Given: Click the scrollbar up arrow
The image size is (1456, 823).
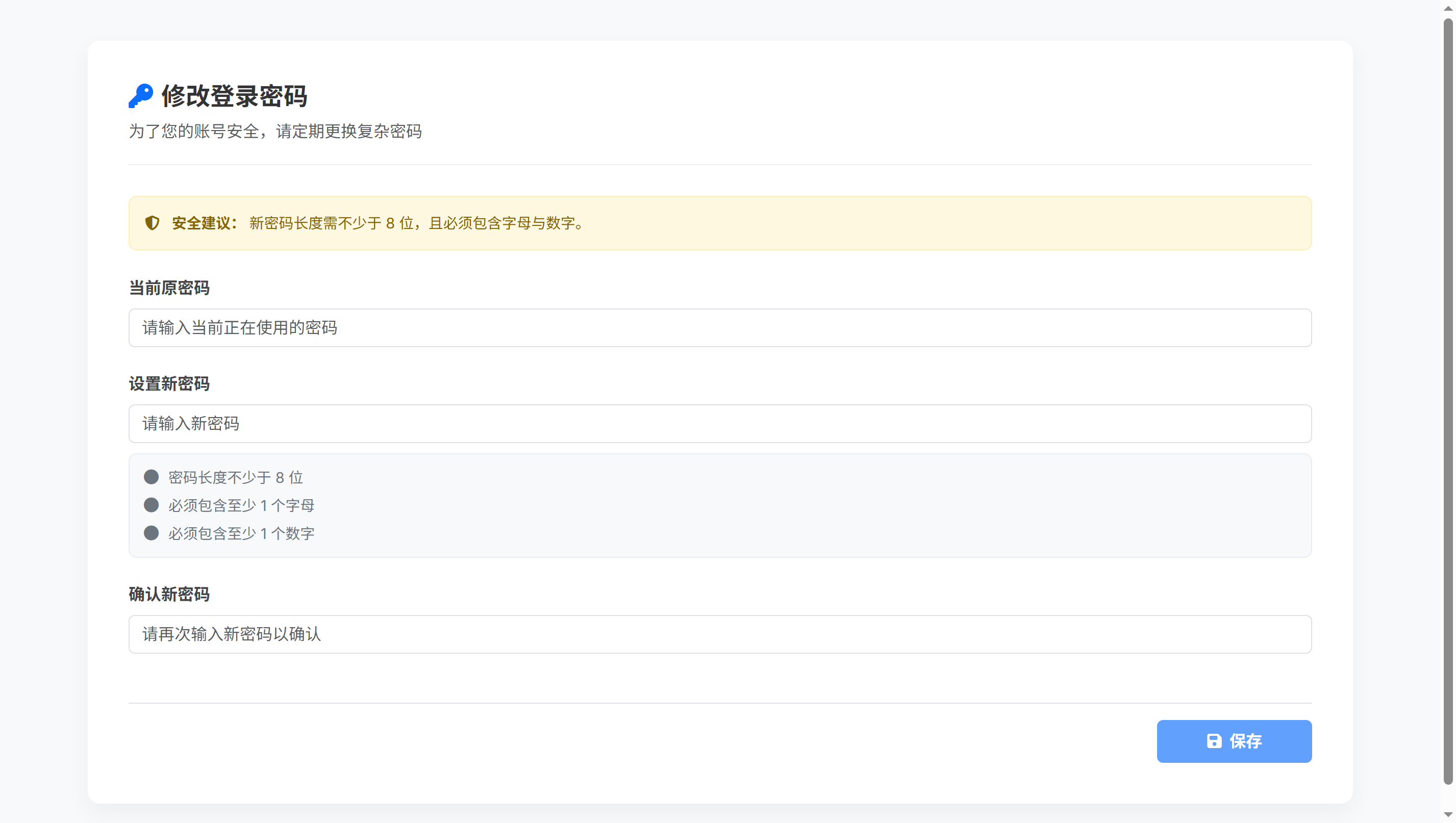Looking at the screenshot, I should click(1447, 8).
